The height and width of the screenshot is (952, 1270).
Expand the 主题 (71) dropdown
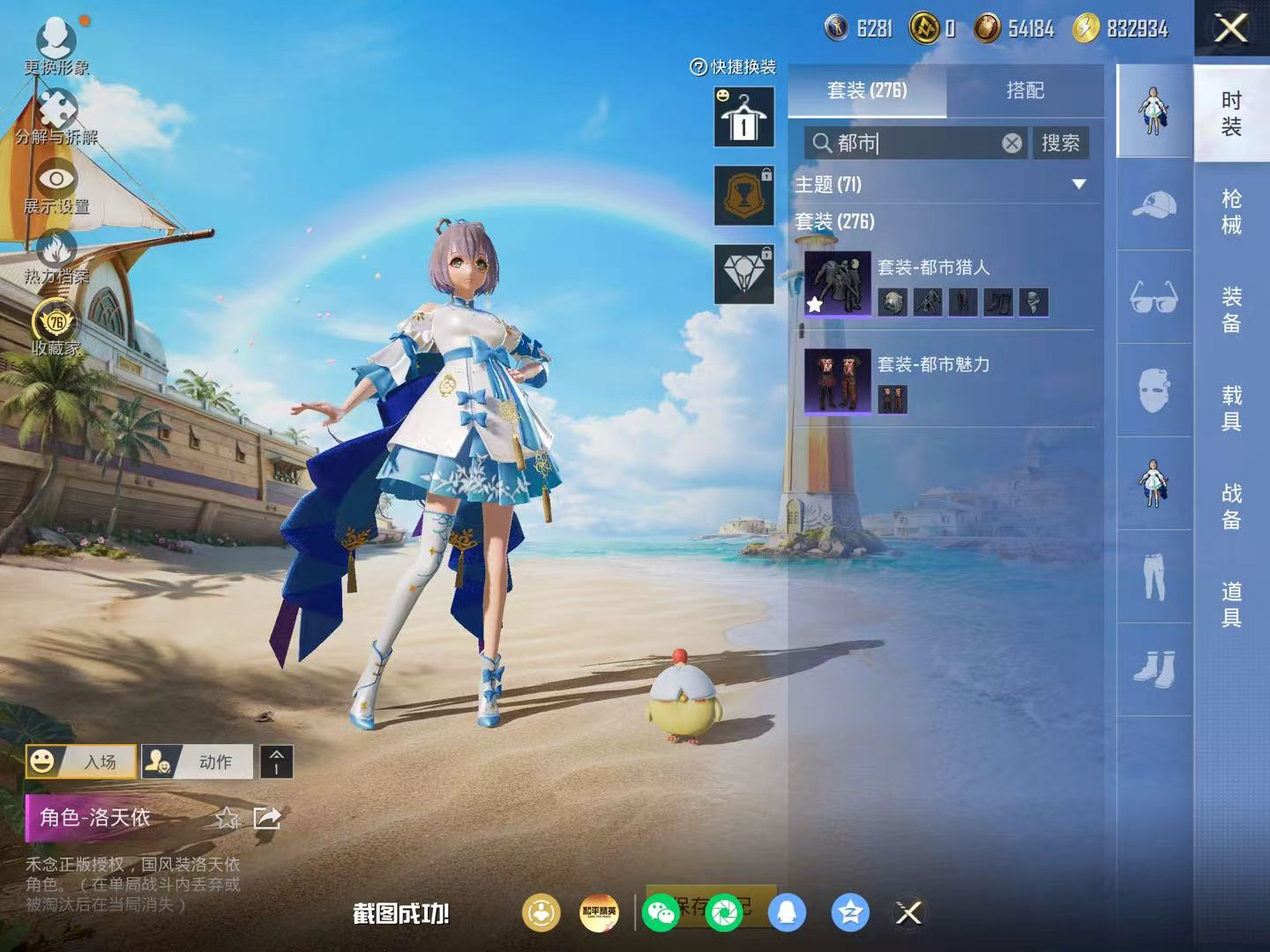pyautogui.click(x=1079, y=184)
